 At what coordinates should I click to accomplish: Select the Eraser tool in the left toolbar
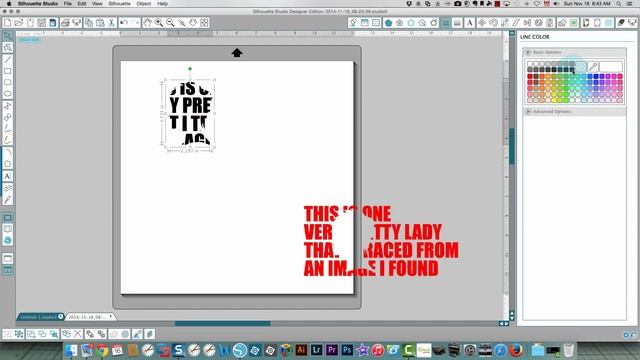(7, 188)
